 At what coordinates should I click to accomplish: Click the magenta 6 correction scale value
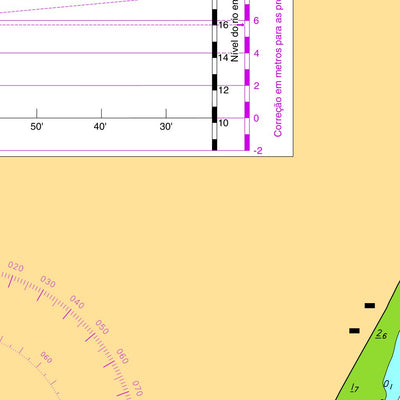tap(256, 21)
